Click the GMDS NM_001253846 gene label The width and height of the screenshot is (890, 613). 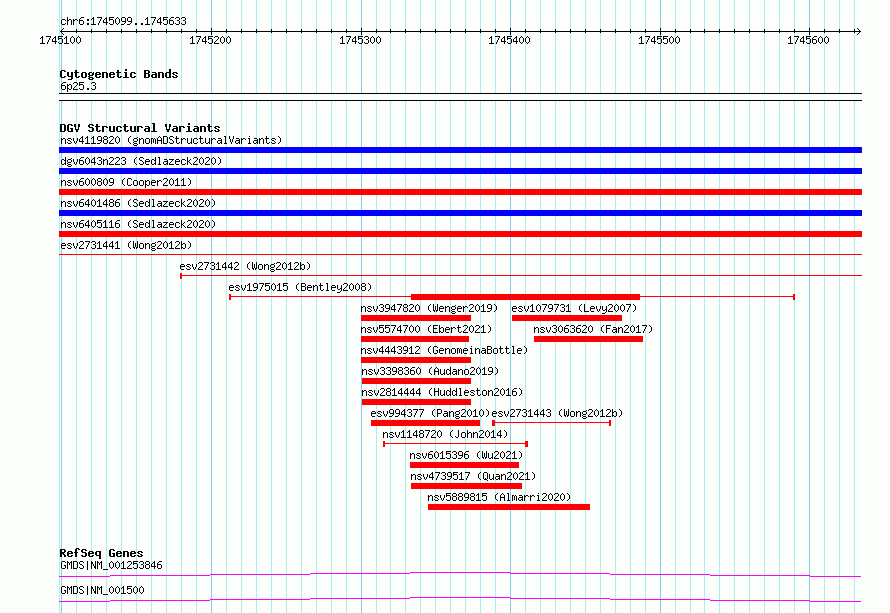pos(111,565)
